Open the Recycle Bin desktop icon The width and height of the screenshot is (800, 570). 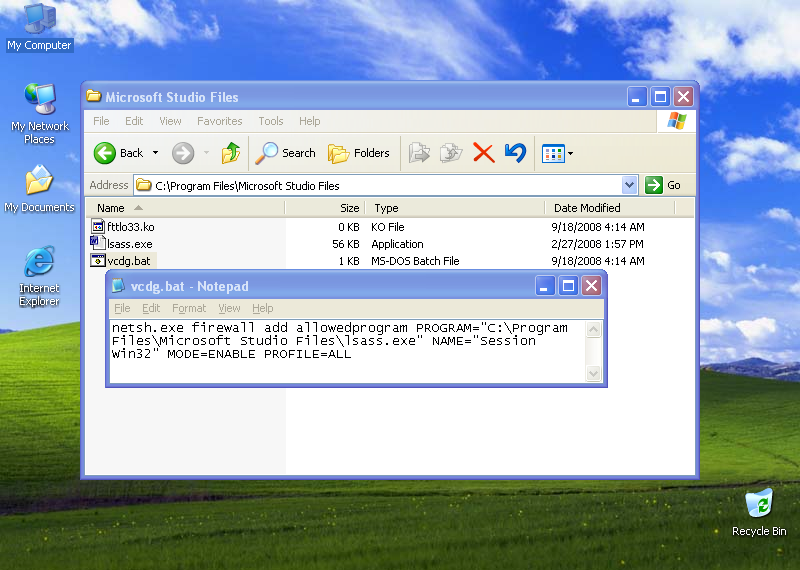(759, 505)
